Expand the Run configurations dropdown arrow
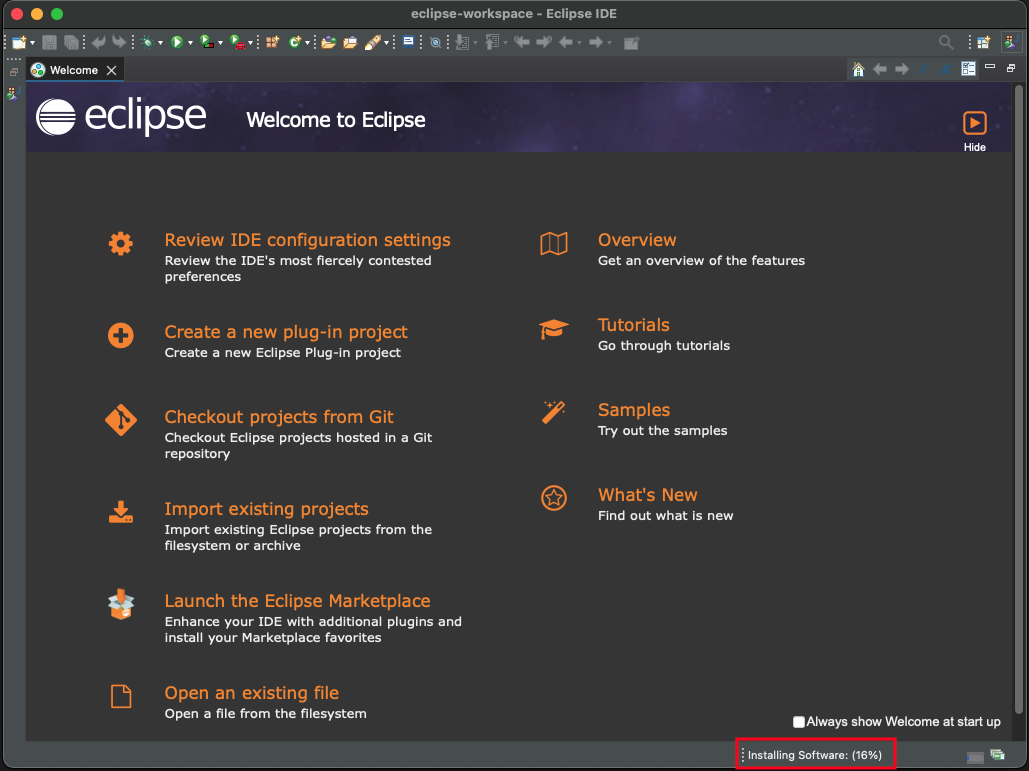Image resolution: width=1029 pixels, height=771 pixels. tap(190, 43)
